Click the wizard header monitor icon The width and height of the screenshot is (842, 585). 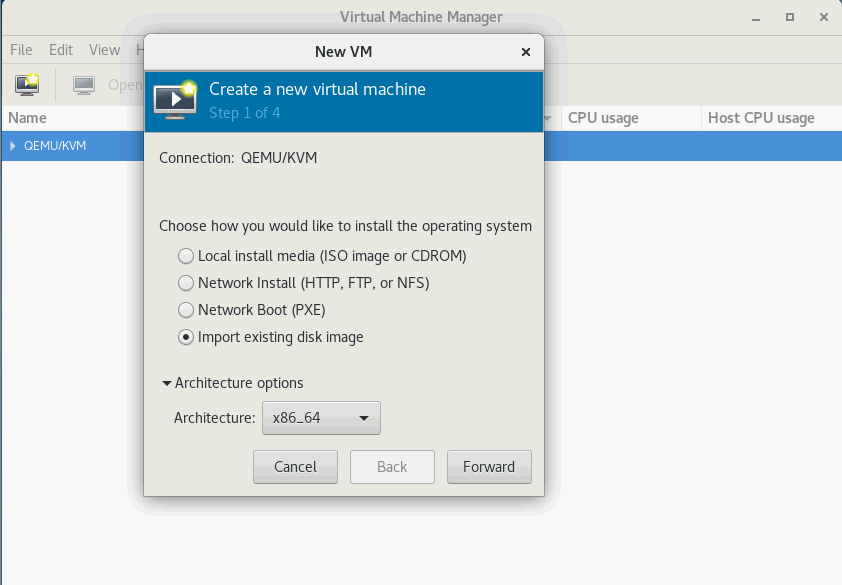pos(175,99)
